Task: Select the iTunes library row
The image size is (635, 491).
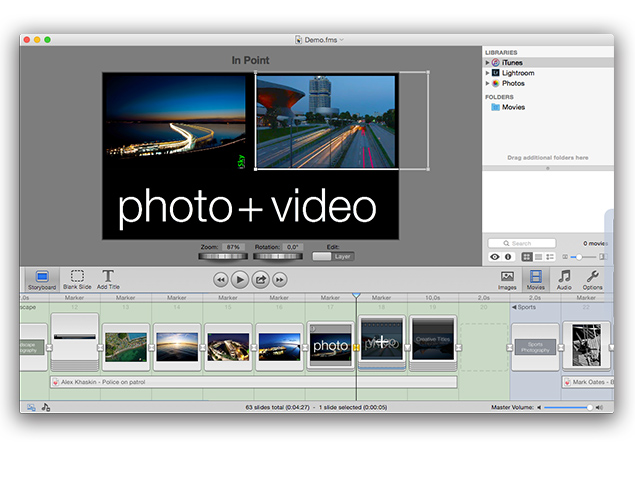Action: tap(548, 62)
